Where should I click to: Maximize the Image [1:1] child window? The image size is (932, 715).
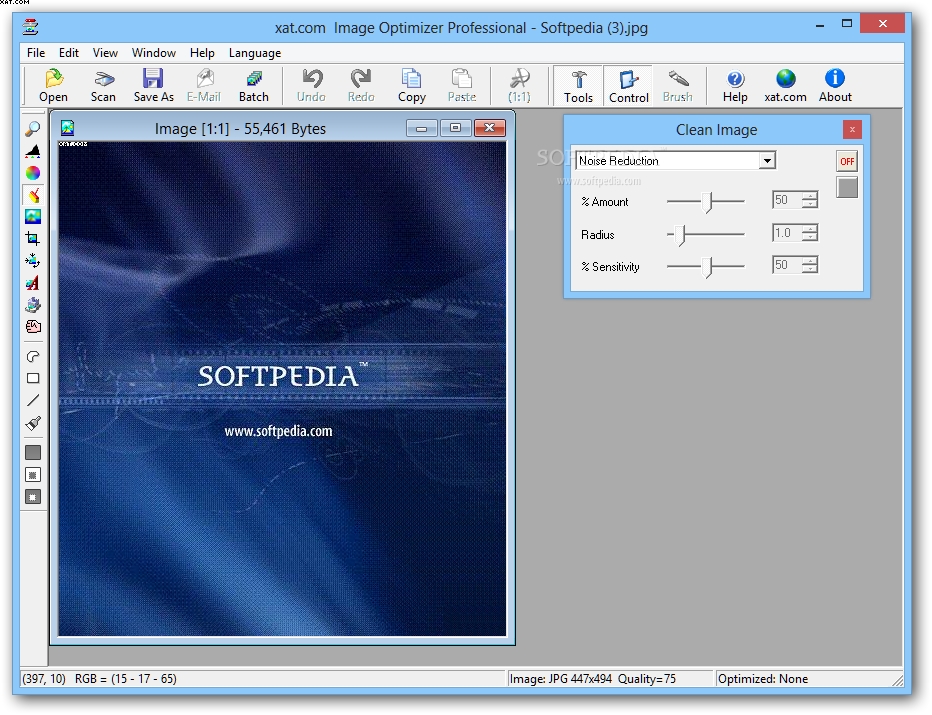pyautogui.click(x=455, y=128)
